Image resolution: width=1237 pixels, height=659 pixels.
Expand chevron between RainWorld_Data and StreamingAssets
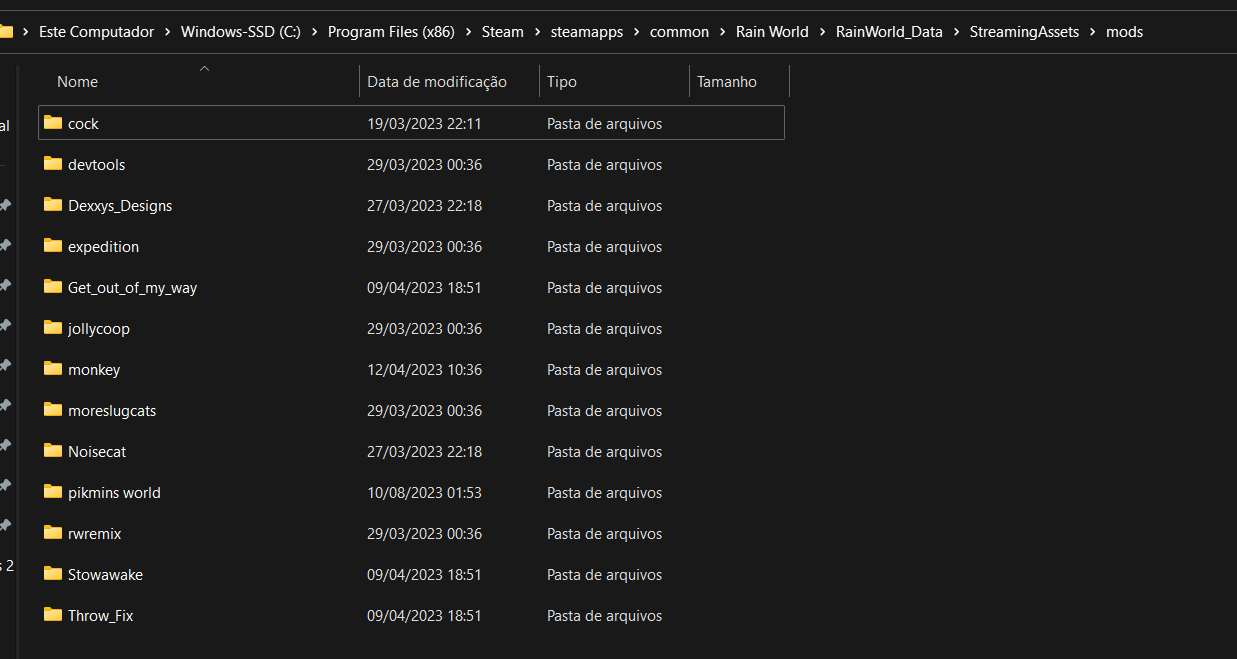click(957, 32)
